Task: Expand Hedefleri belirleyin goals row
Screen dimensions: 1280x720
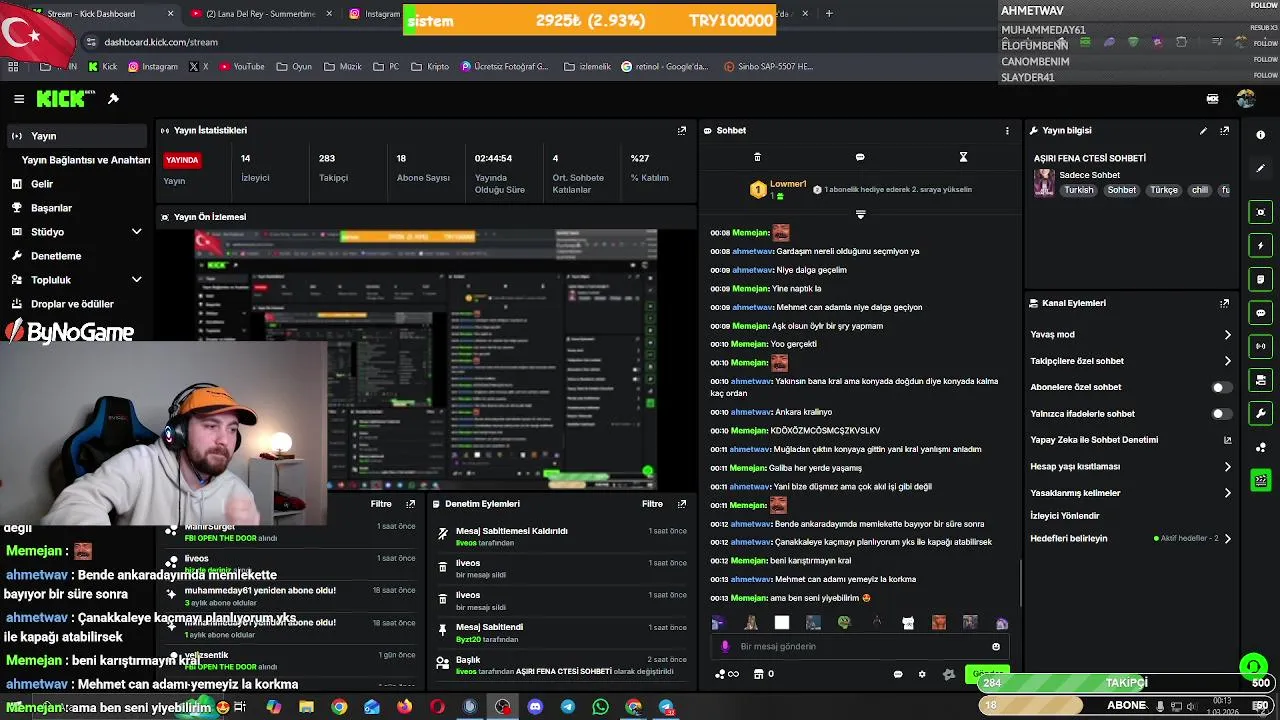Action: pos(1130,538)
